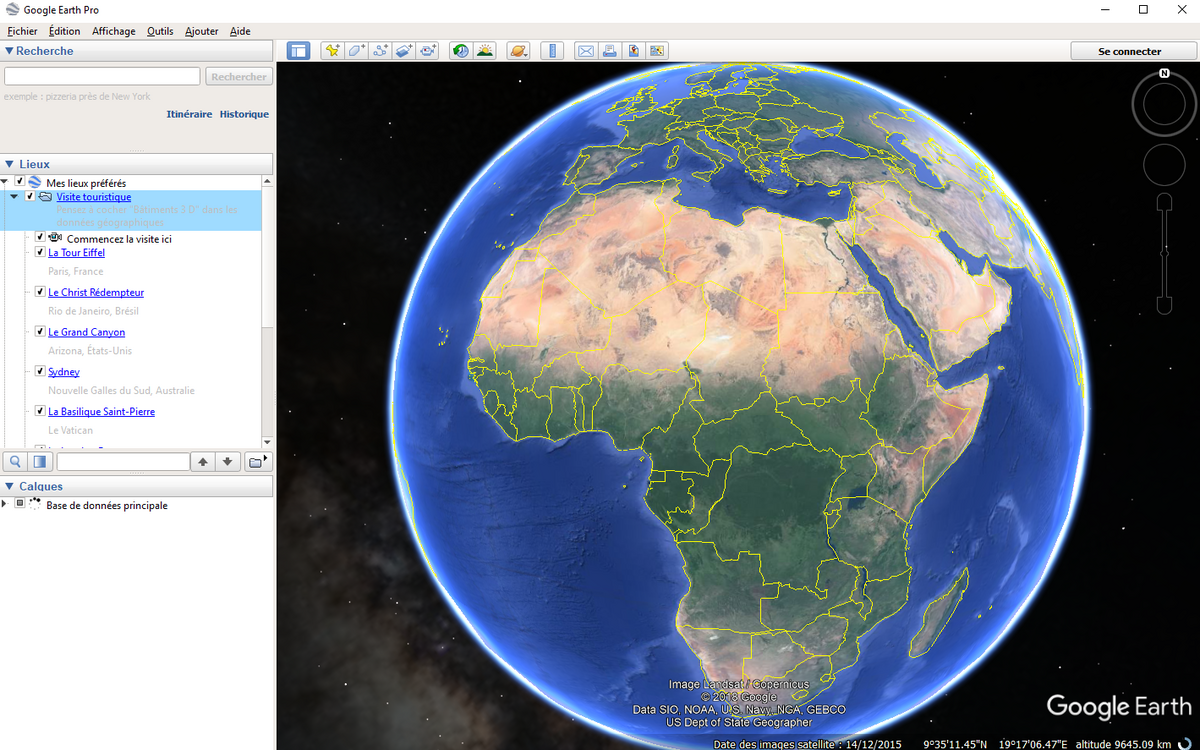Click the email icon to share view

click(x=586, y=50)
